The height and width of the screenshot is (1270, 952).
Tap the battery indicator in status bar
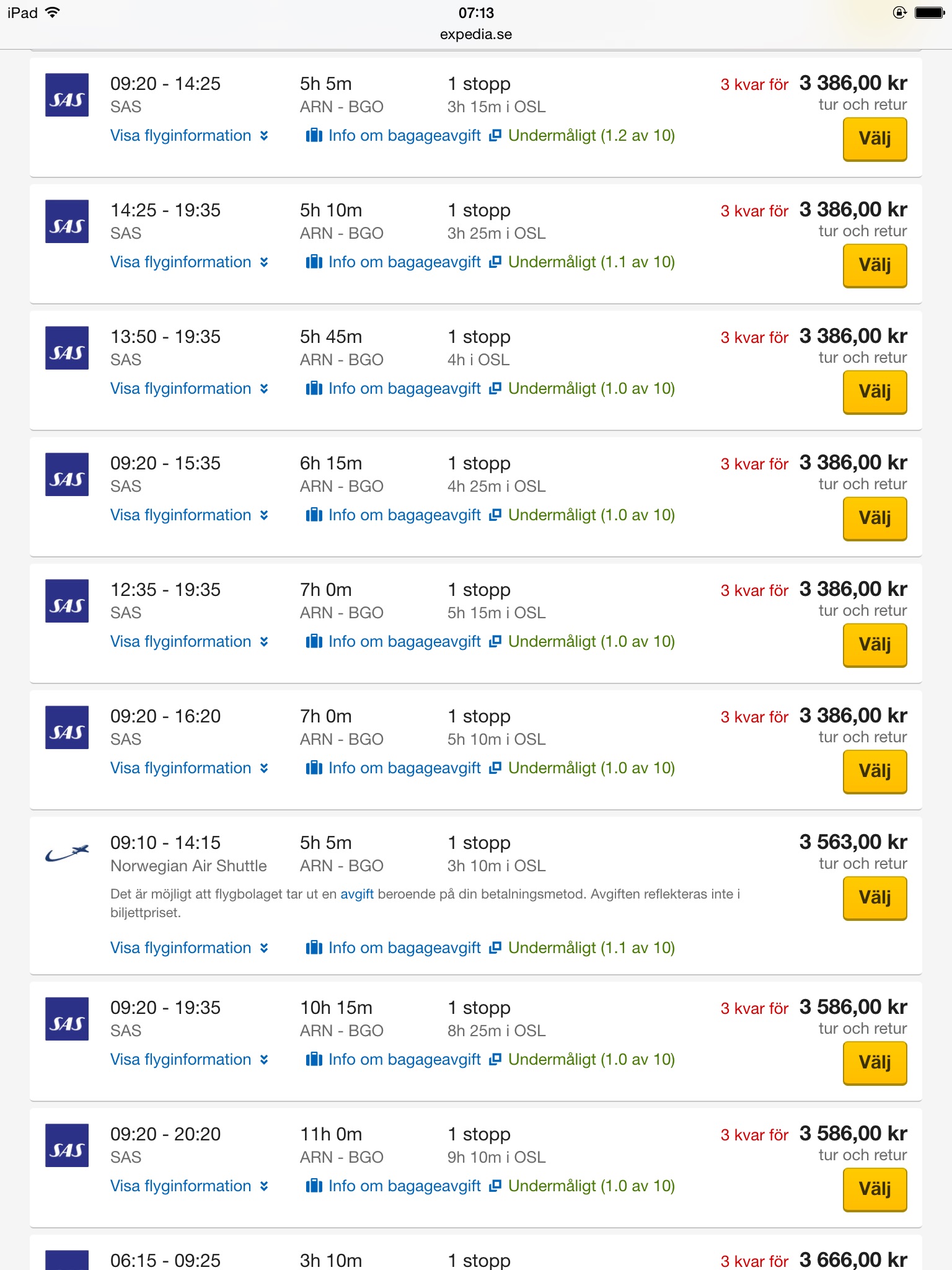(x=929, y=12)
